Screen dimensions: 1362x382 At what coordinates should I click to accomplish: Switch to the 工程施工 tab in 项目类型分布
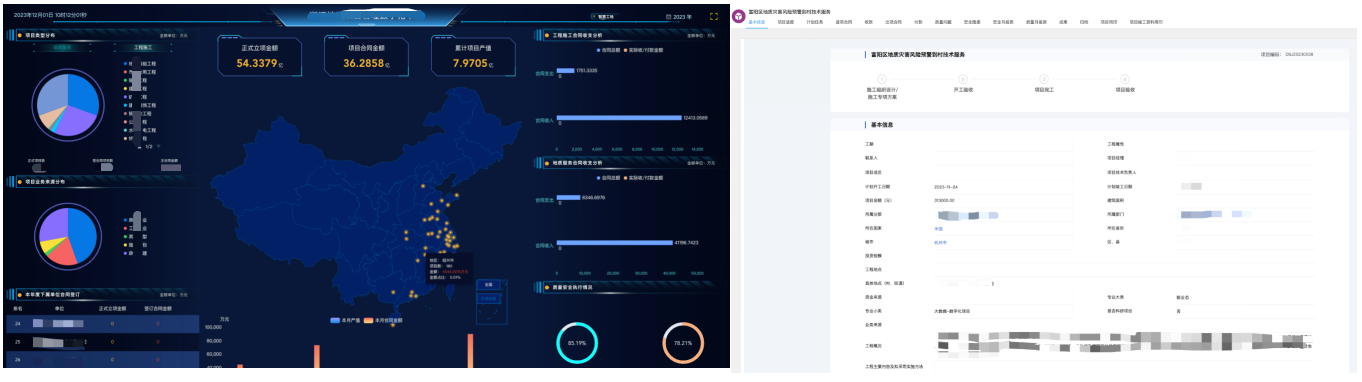tap(144, 46)
